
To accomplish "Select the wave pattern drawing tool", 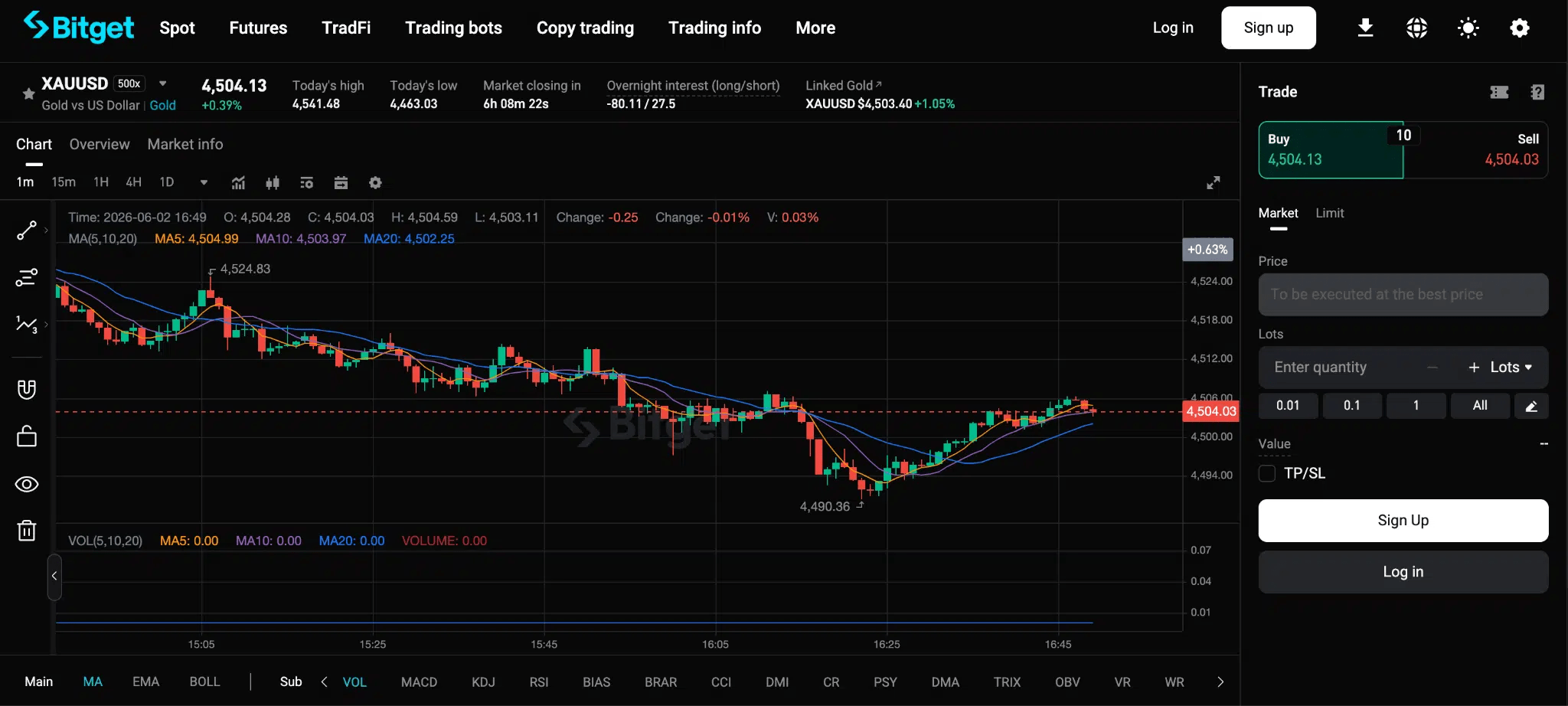I will click(26, 325).
